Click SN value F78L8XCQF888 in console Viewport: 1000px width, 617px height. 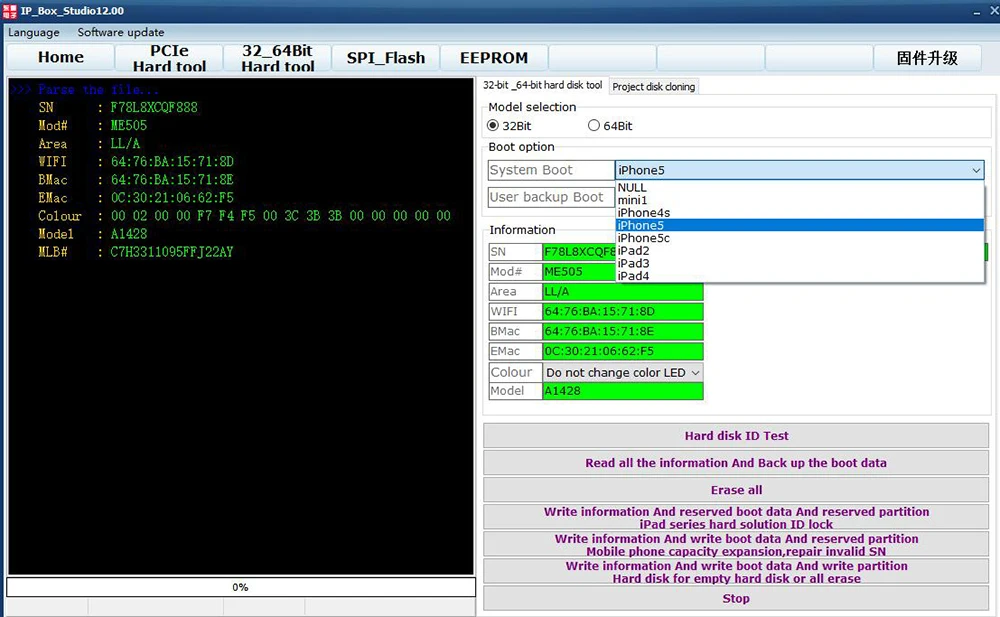pyautogui.click(x=154, y=107)
